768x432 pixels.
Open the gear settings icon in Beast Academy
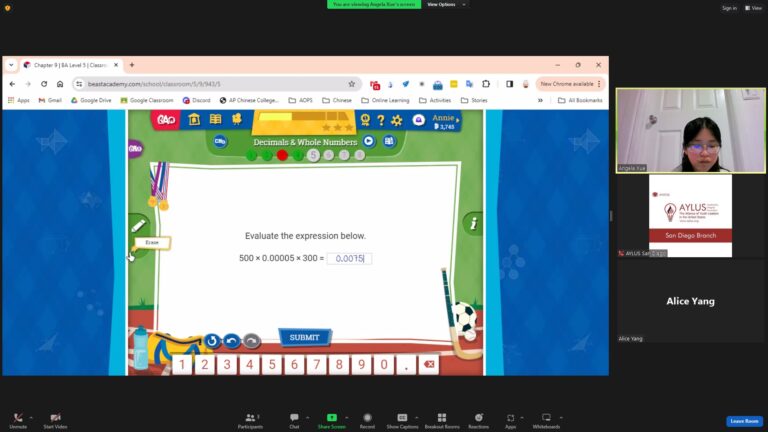click(397, 120)
